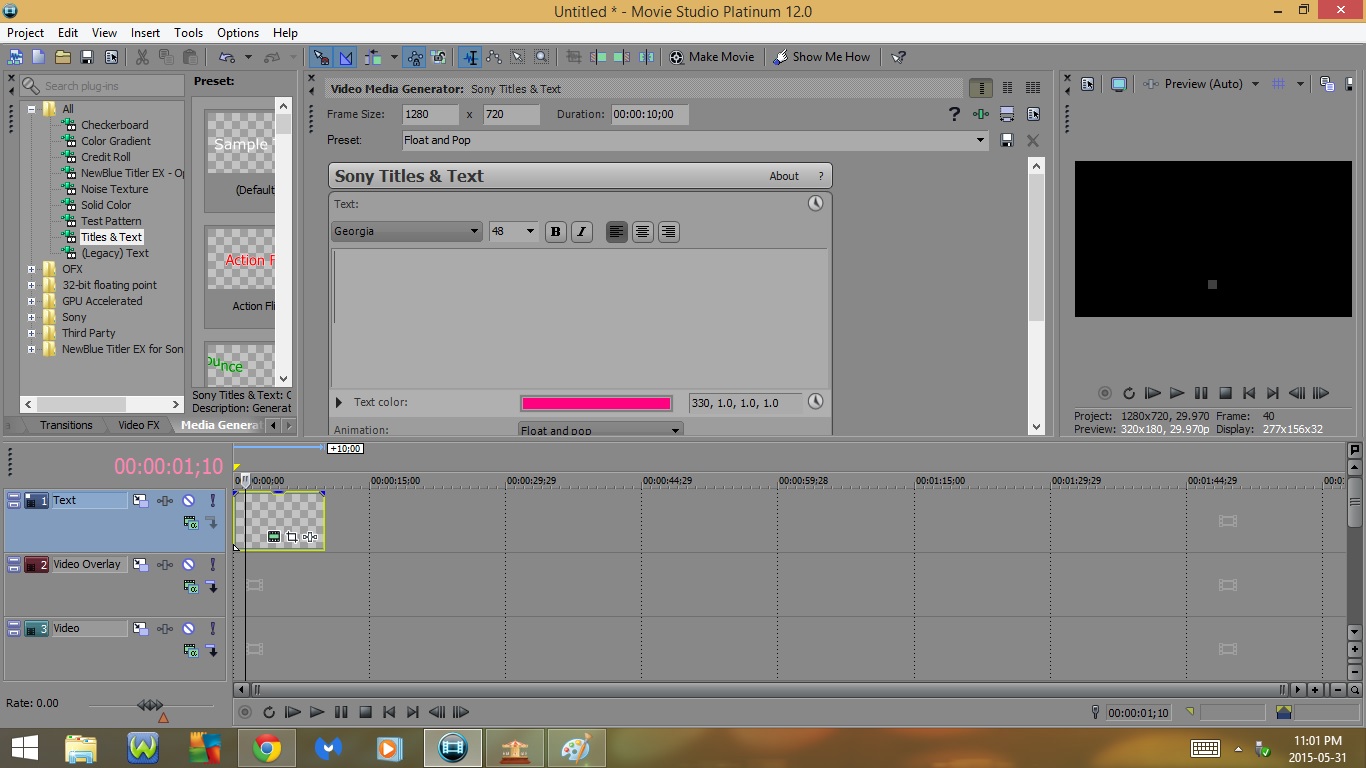The height and width of the screenshot is (768, 1366).
Task: Open Track Motion on the Video track
Action: [140, 629]
